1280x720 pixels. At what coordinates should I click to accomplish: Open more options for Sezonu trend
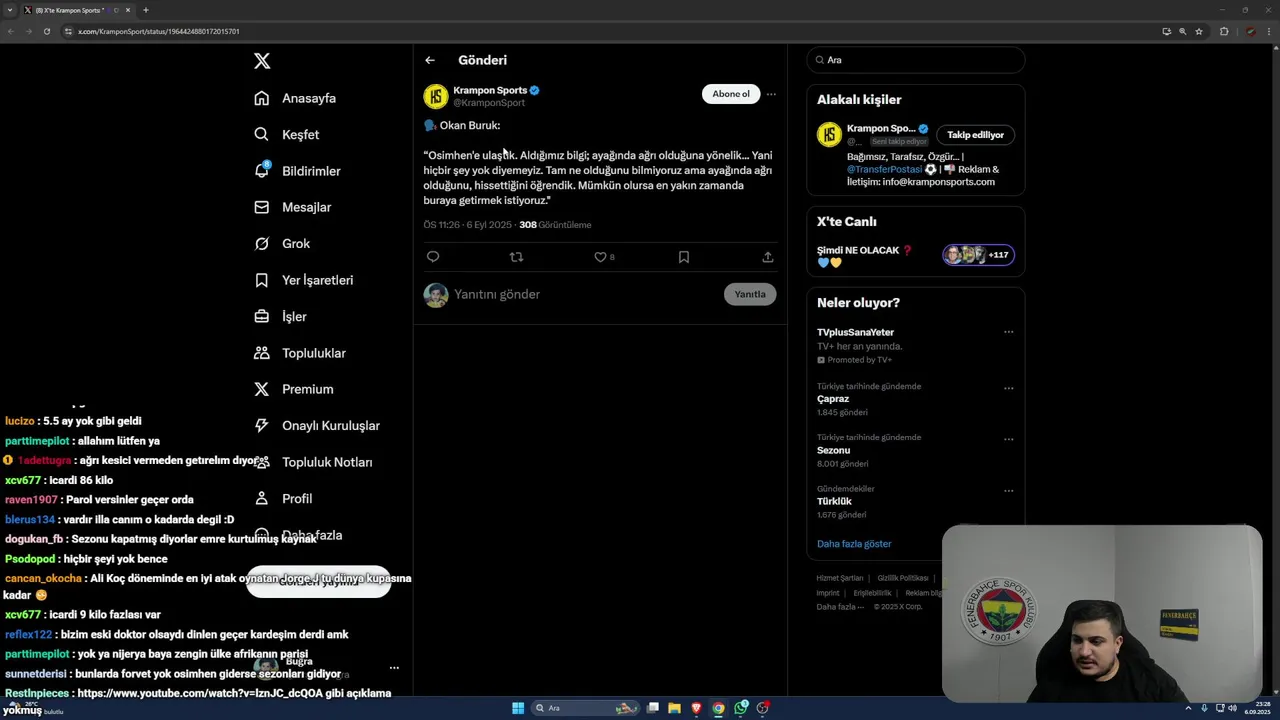click(1008, 439)
